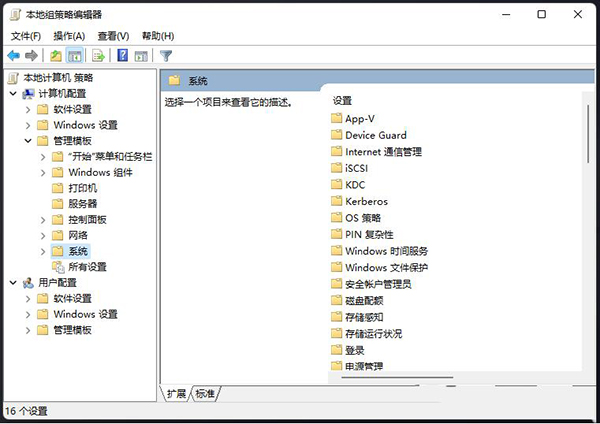The height and width of the screenshot is (424, 600).
Task: Click the export list toolbar icon
Action: tap(99, 55)
